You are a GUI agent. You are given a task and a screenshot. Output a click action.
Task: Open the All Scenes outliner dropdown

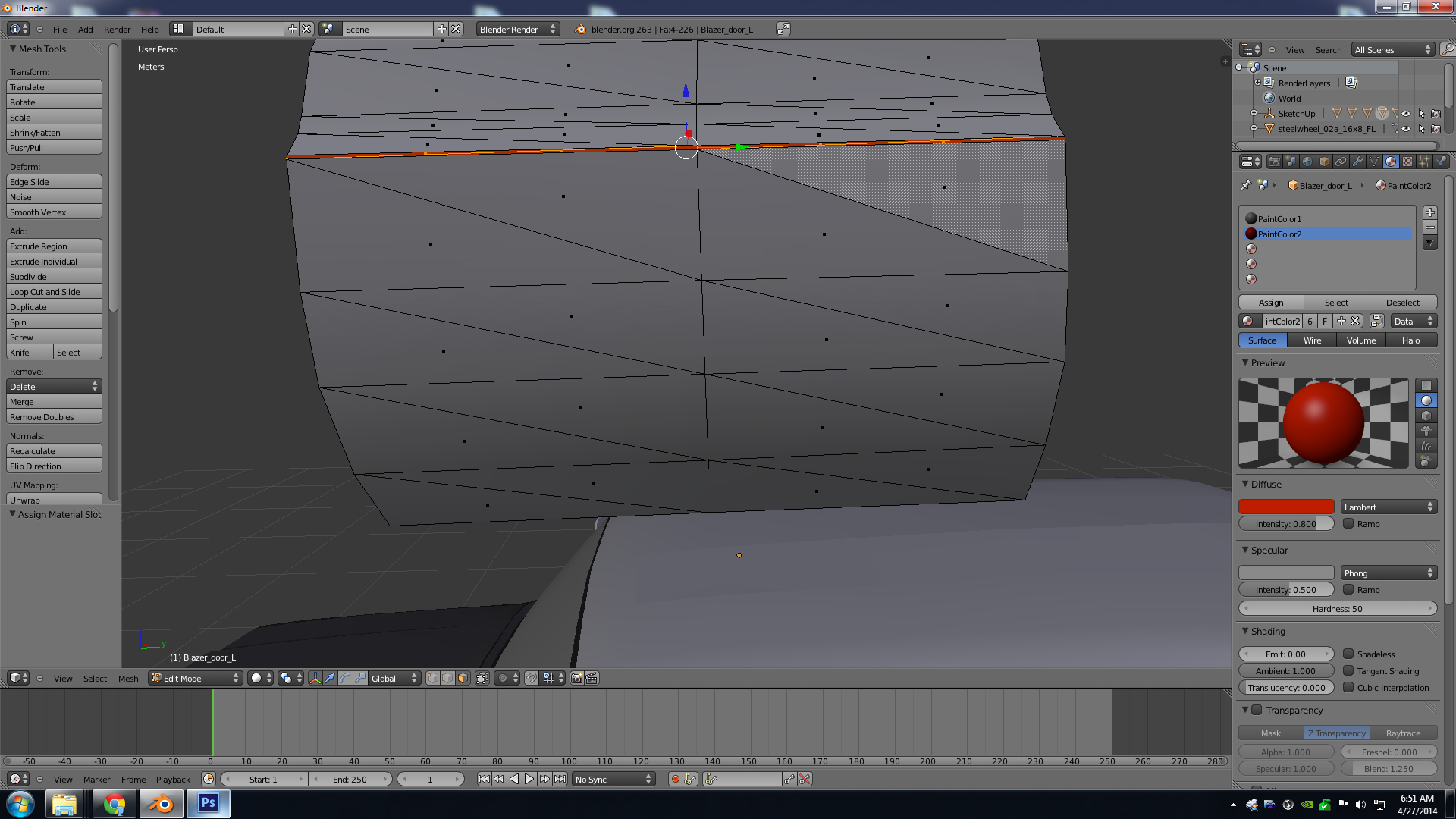tap(1393, 49)
